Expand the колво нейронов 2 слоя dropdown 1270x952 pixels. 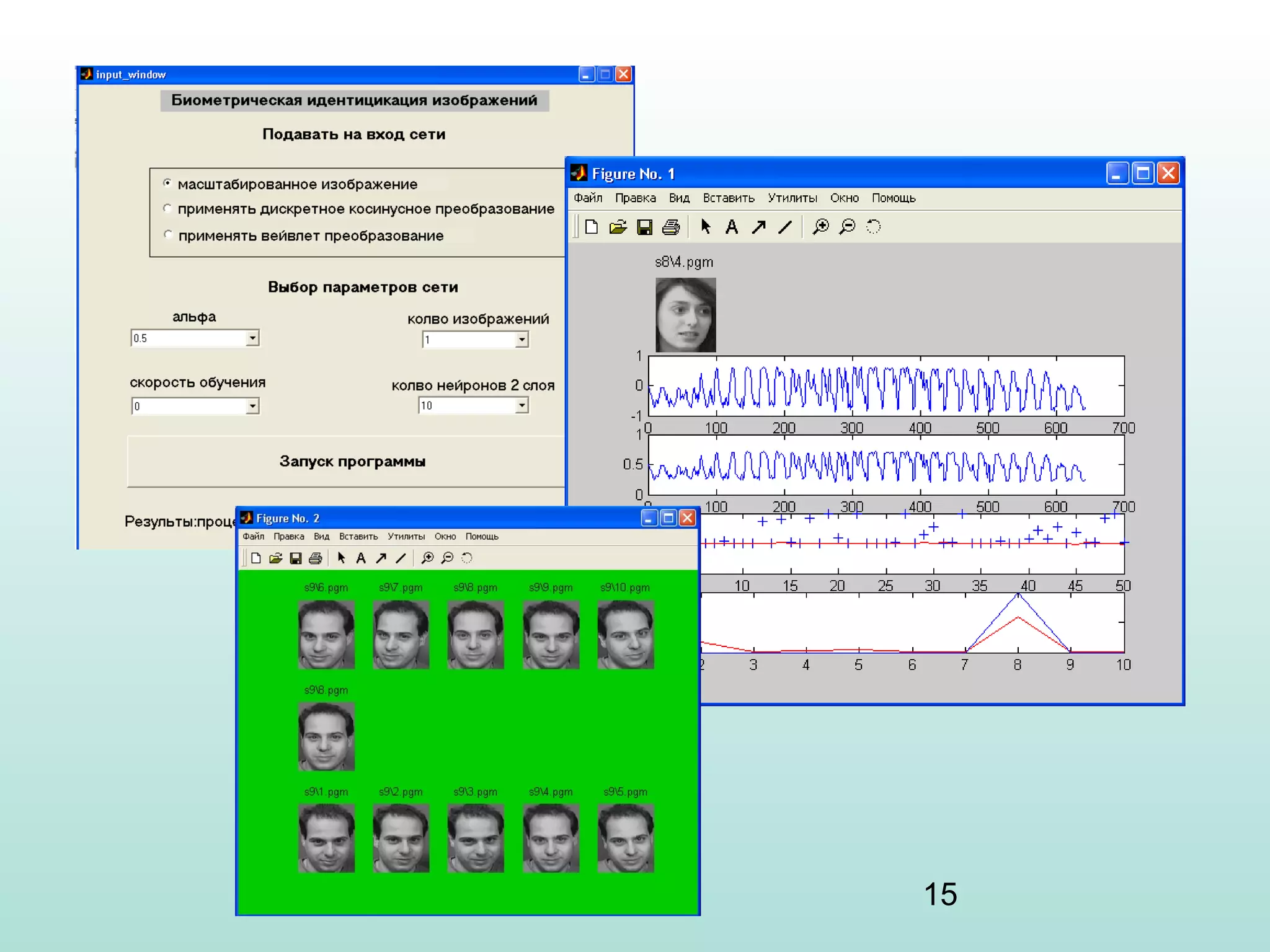tap(522, 405)
